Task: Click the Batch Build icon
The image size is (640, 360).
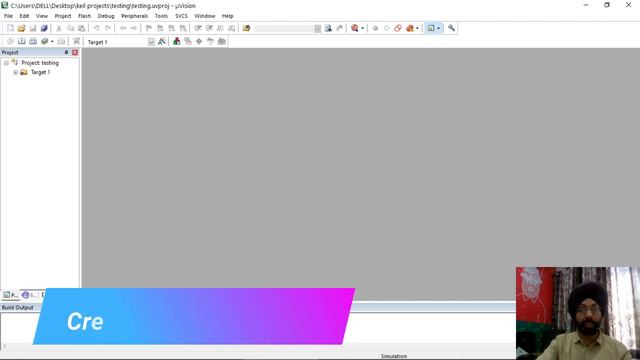Action: click(x=44, y=41)
